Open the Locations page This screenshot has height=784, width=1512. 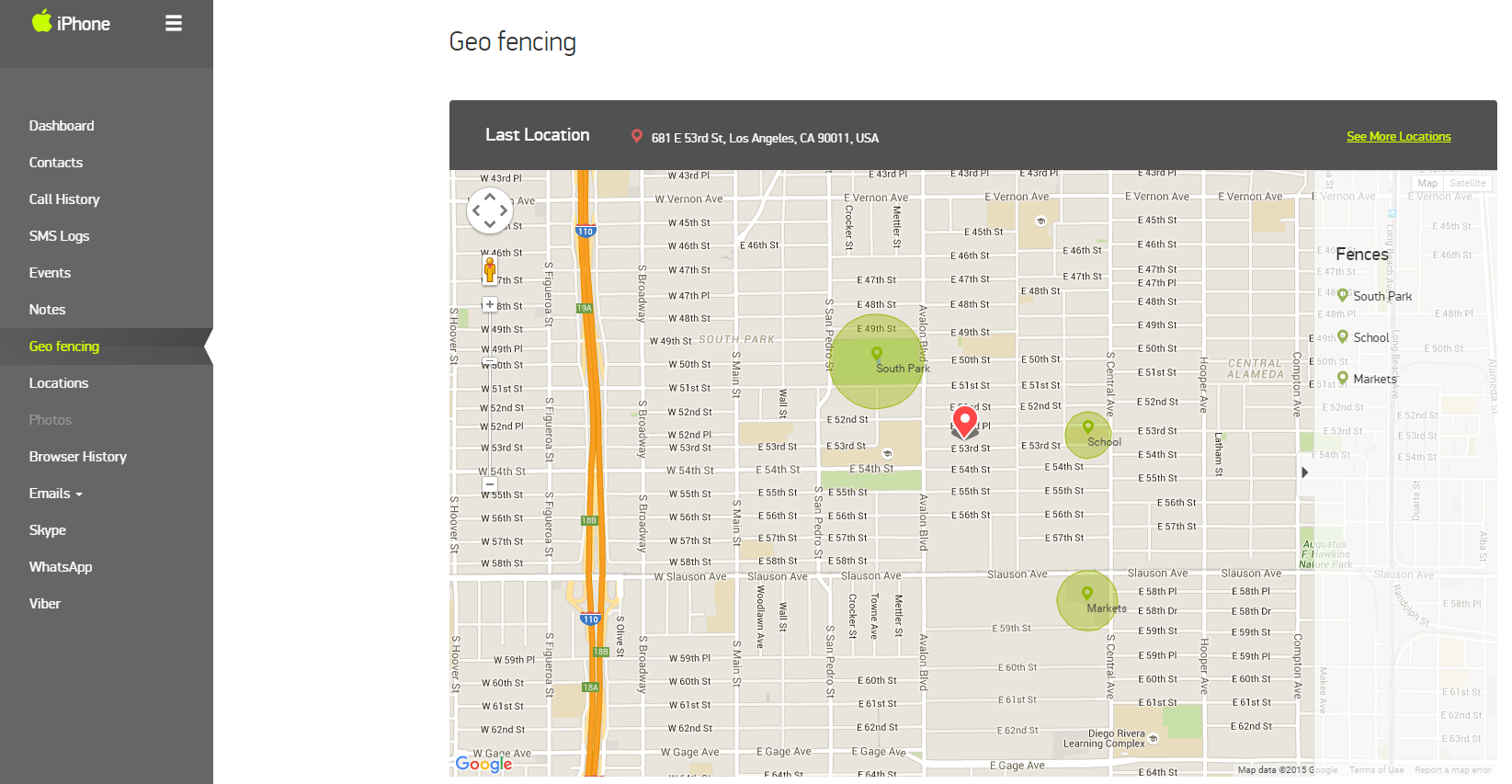pos(59,383)
